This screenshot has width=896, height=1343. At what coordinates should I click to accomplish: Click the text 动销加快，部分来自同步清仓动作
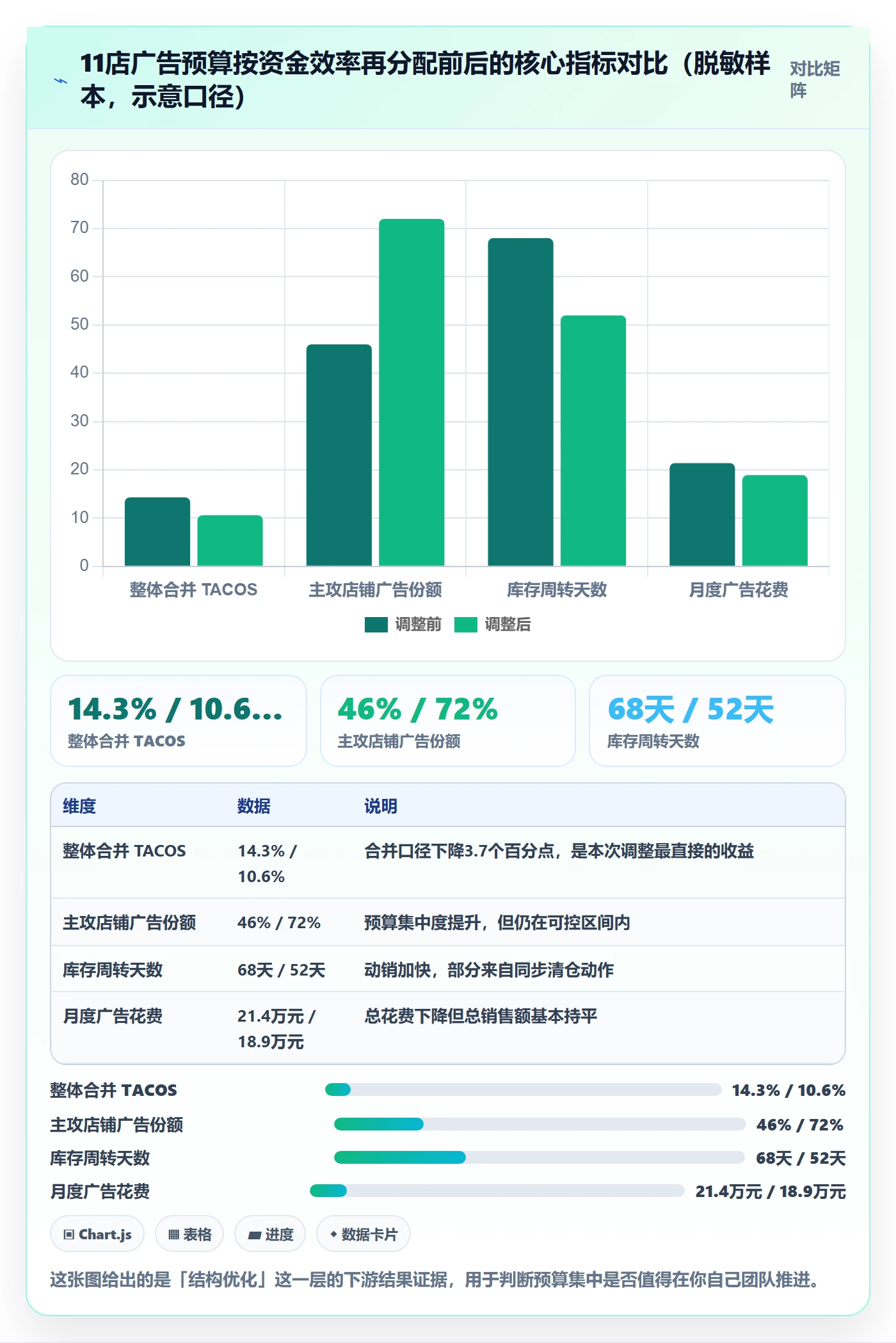tap(489, 970)
